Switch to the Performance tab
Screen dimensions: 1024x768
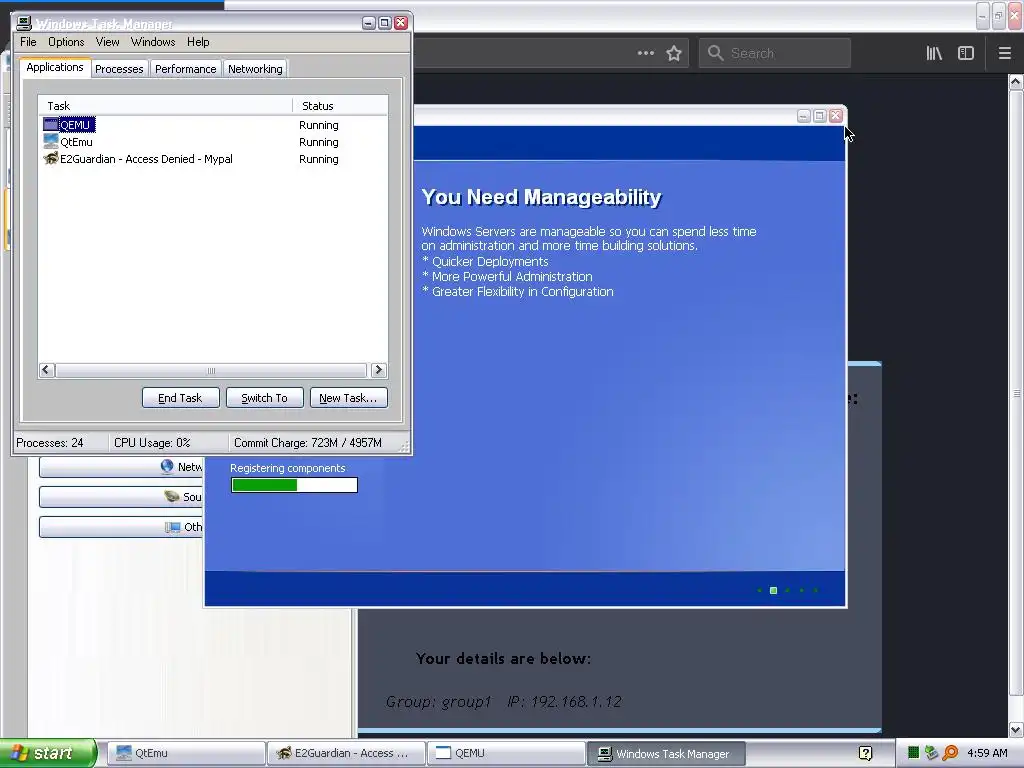[185, 69]
